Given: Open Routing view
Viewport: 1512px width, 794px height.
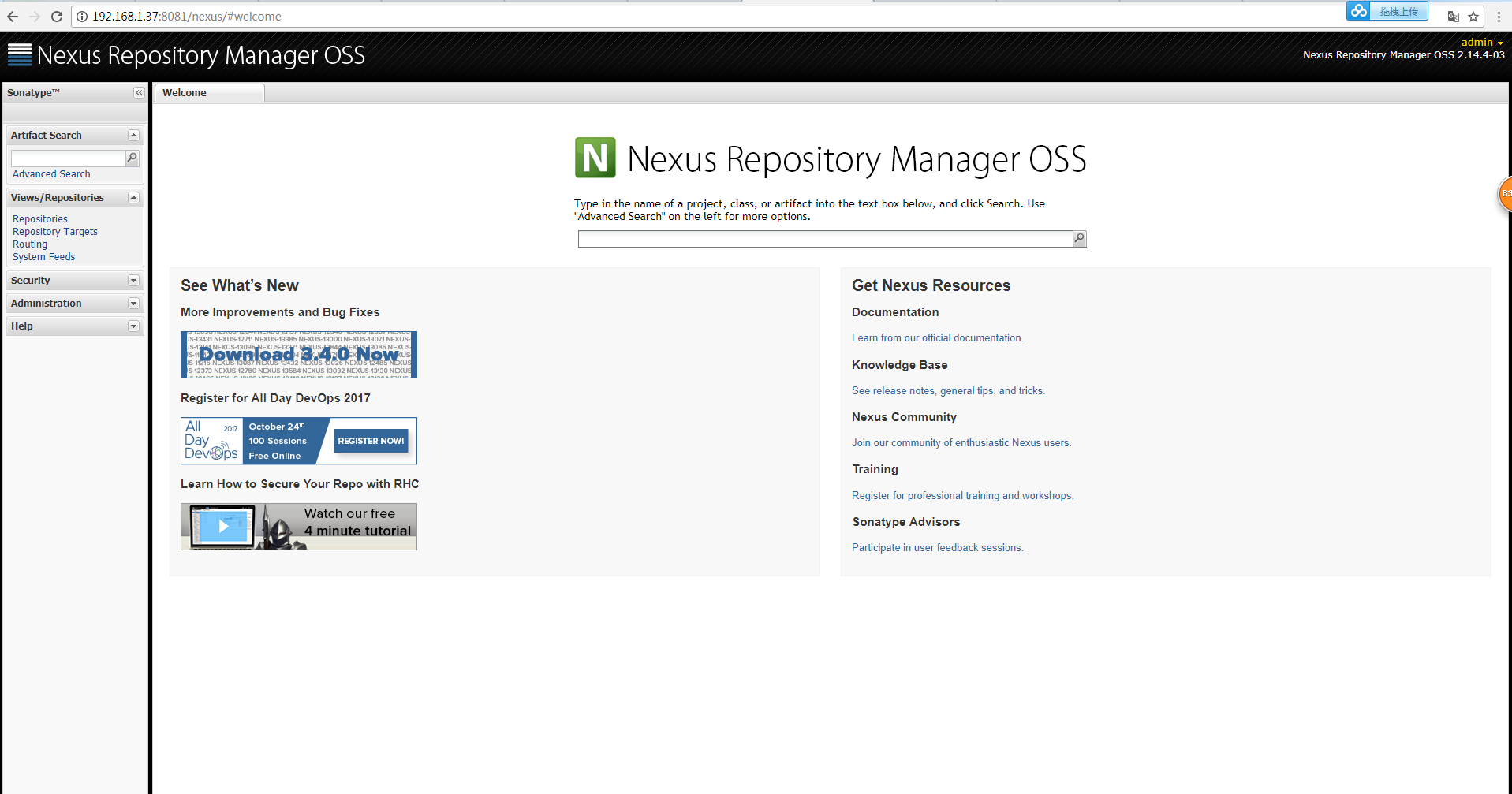Looking at the screenshot, I should 30,244.
